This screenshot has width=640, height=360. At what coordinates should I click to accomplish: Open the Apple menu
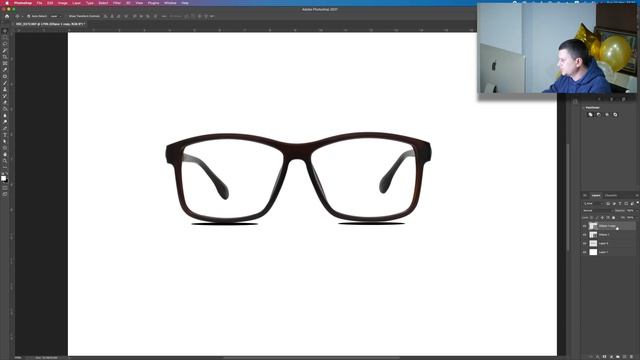pyautogui.click(x=7, y=3)
